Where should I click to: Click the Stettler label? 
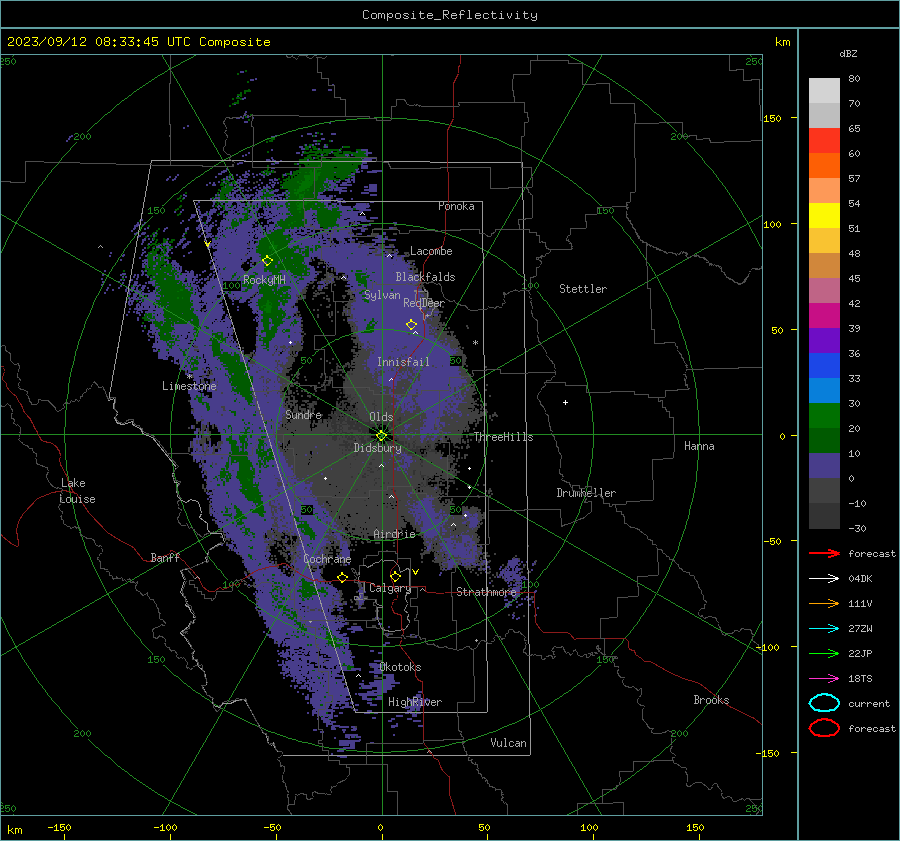pos(583,289)
